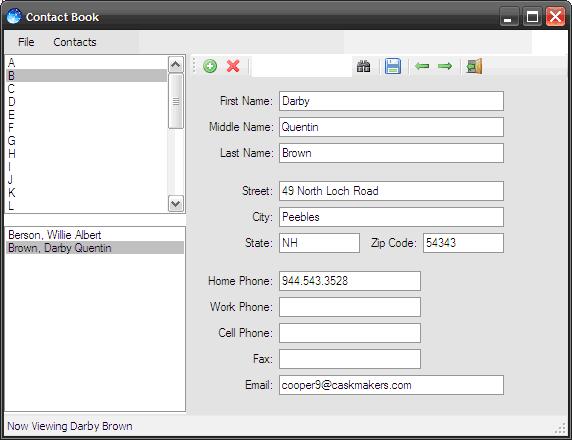
Task: Click the letter list scroll up arrow
Action: pos(176,65)
